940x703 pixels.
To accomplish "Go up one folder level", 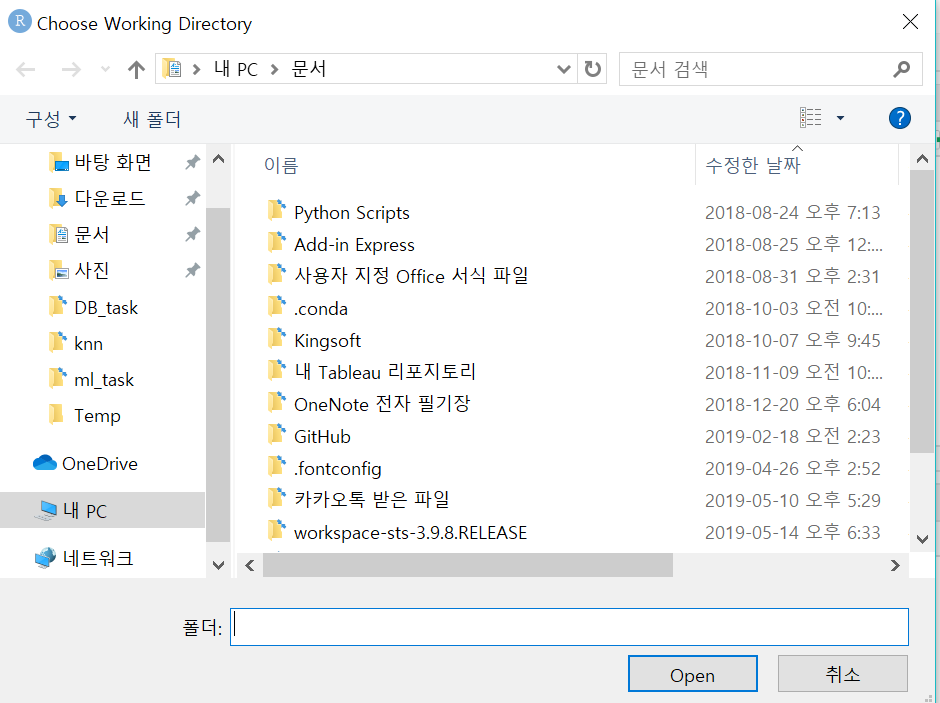I will pos(136,70).
